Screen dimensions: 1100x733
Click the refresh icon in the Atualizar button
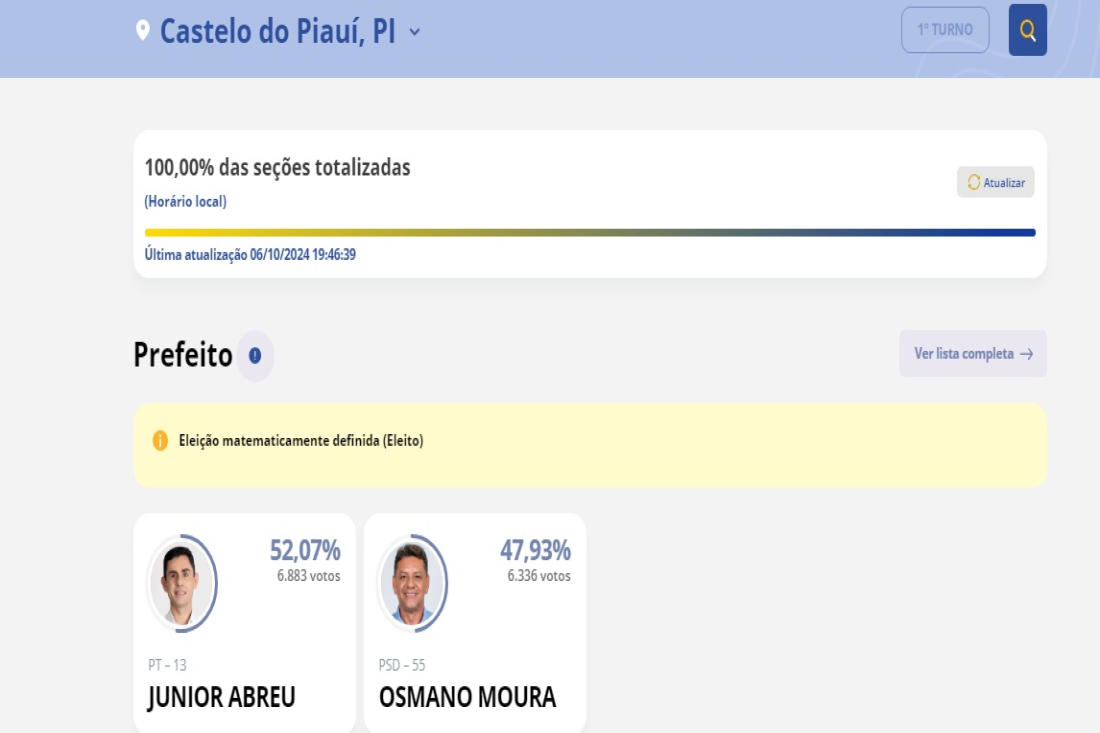pyautogui.click(x=974, y=182)
